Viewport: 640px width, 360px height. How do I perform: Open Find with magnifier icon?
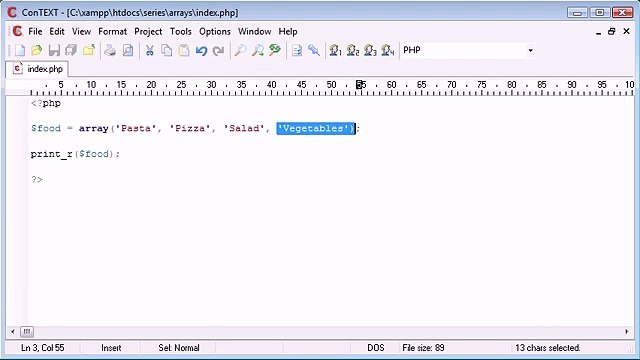click(240, 51)
